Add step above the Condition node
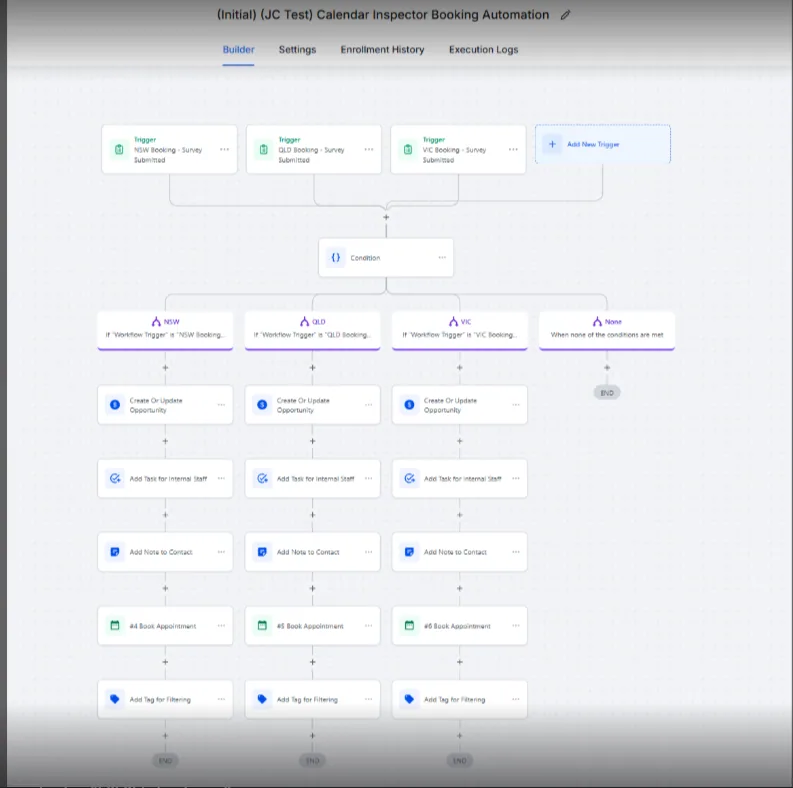Screen dimensions: 793x788 point(386,217)
